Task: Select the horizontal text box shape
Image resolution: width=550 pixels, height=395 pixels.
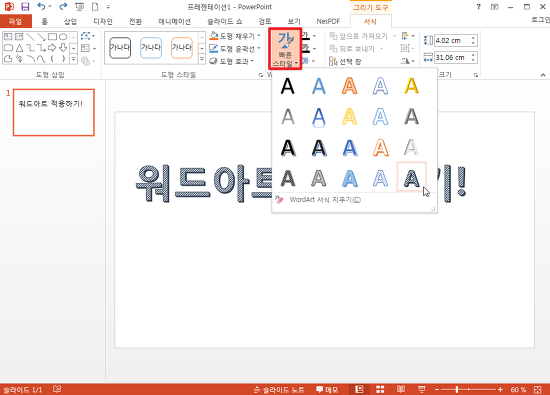Action: [x=8, y=36]
